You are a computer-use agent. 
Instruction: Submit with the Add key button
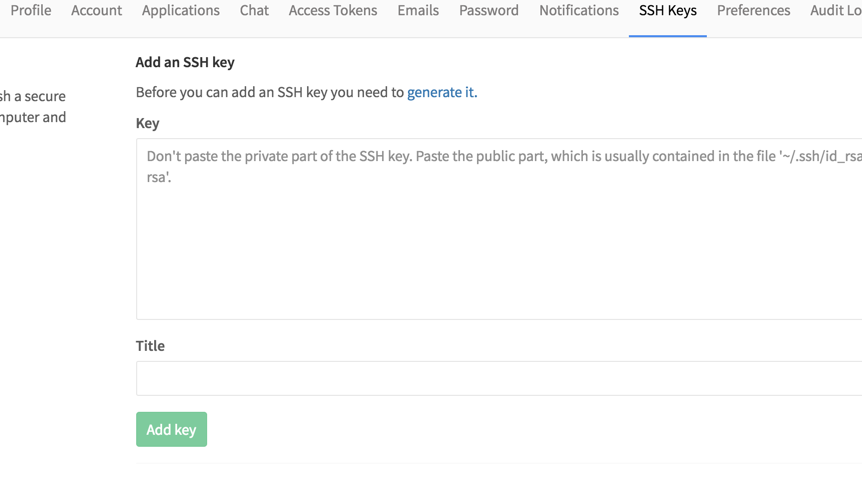click(x=172, y=429)
